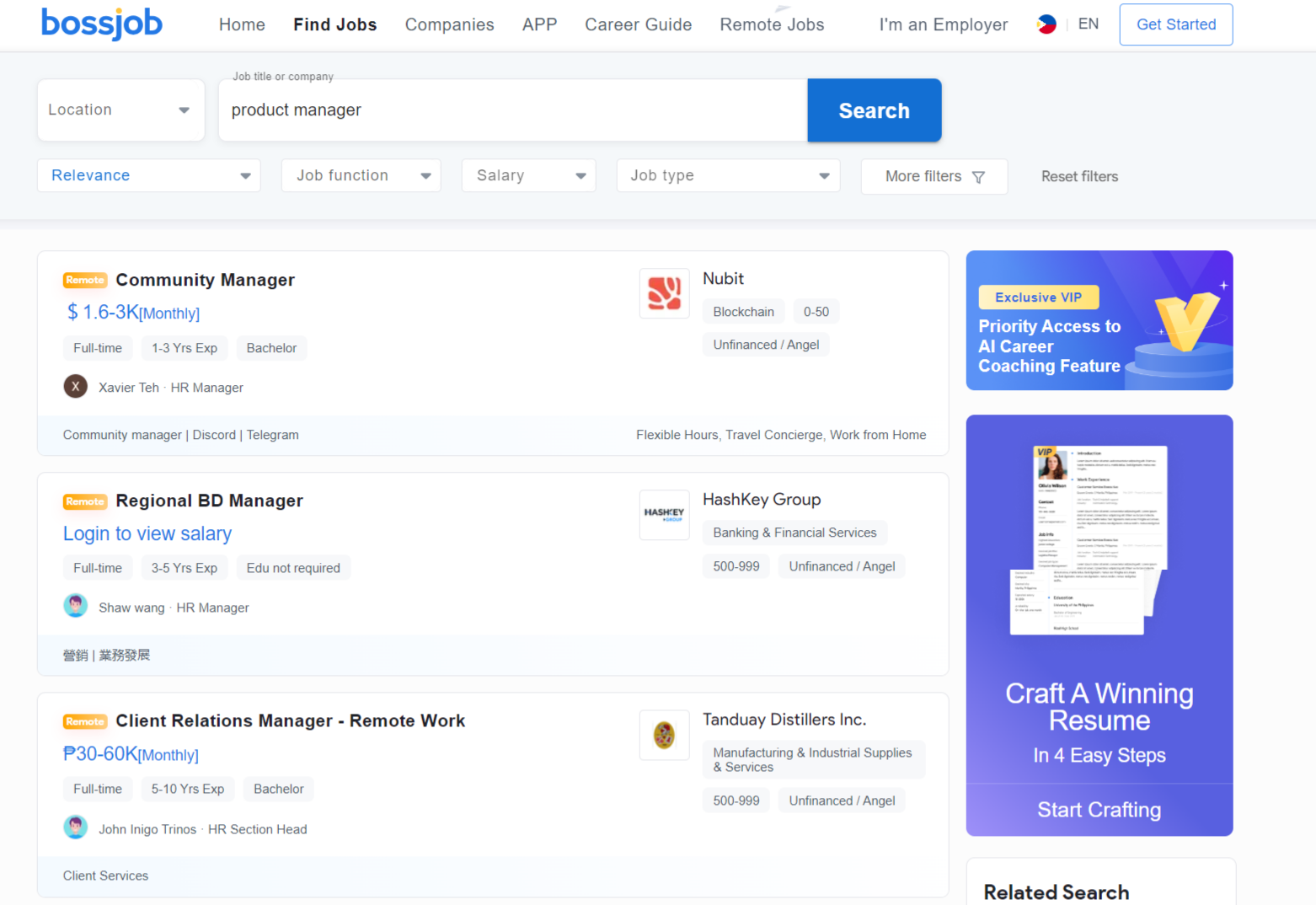Image resolution: width=1316 pixels, height=905 pixels.
Task: Click the Edu not required tag
Action: pyautogui.click(x=293, y=568)
